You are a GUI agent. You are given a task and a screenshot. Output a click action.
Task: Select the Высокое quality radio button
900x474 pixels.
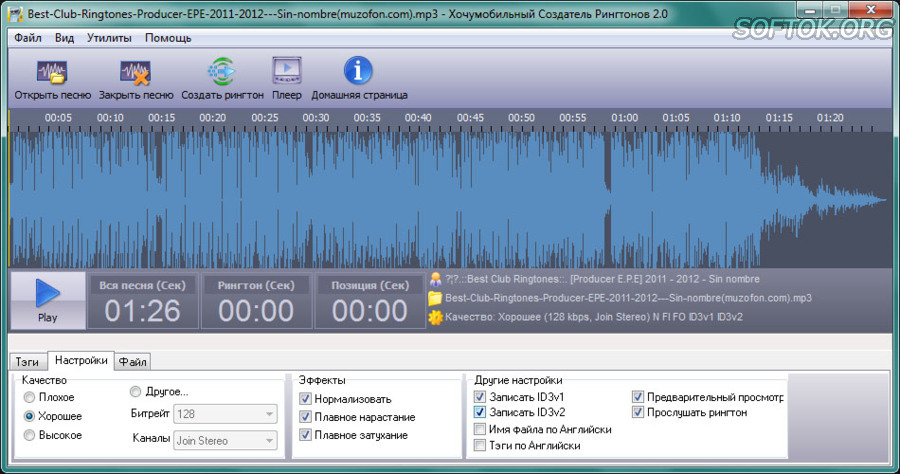click(x=29, y=436)
